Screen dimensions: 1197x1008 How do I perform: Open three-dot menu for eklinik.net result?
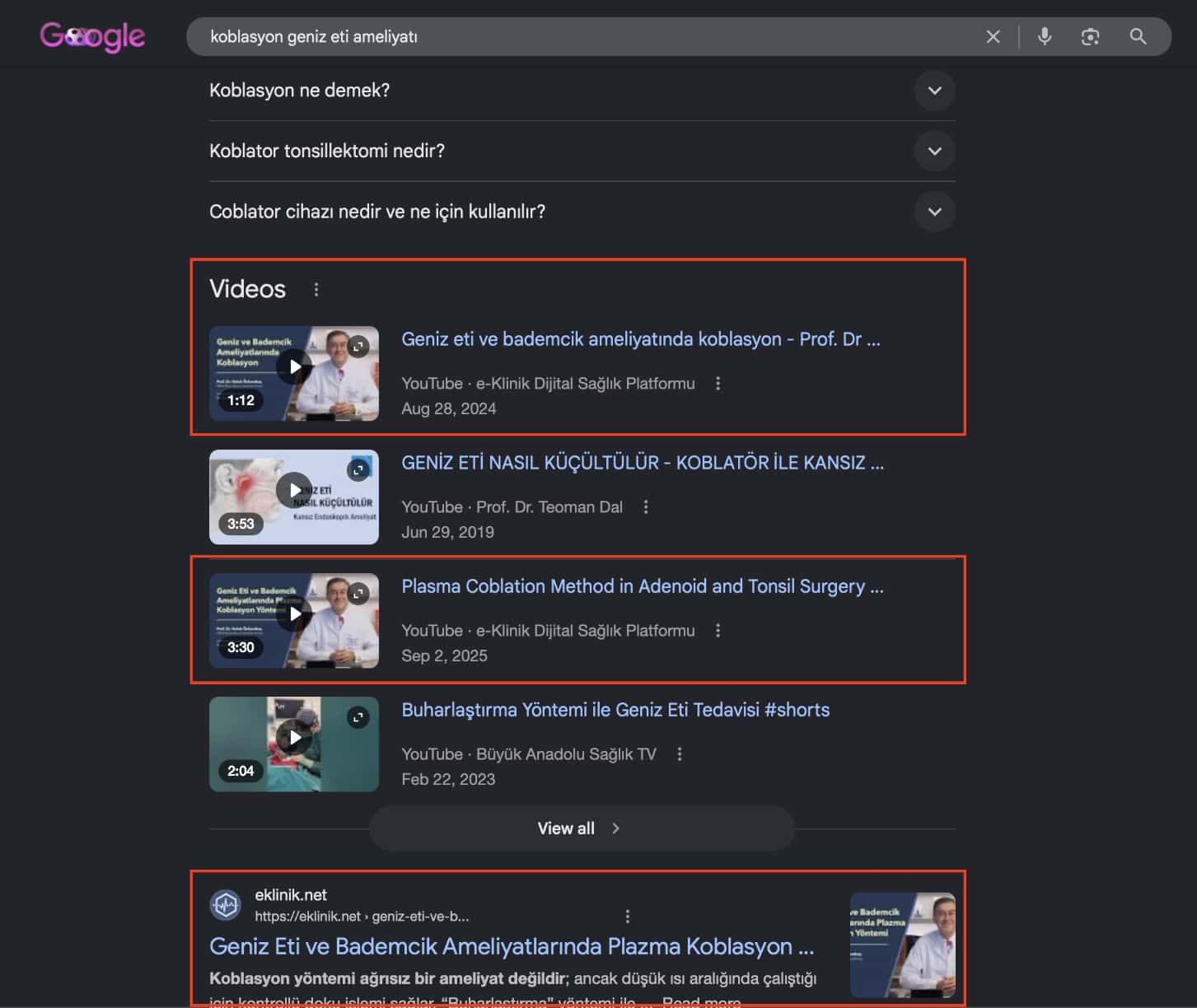628,916
